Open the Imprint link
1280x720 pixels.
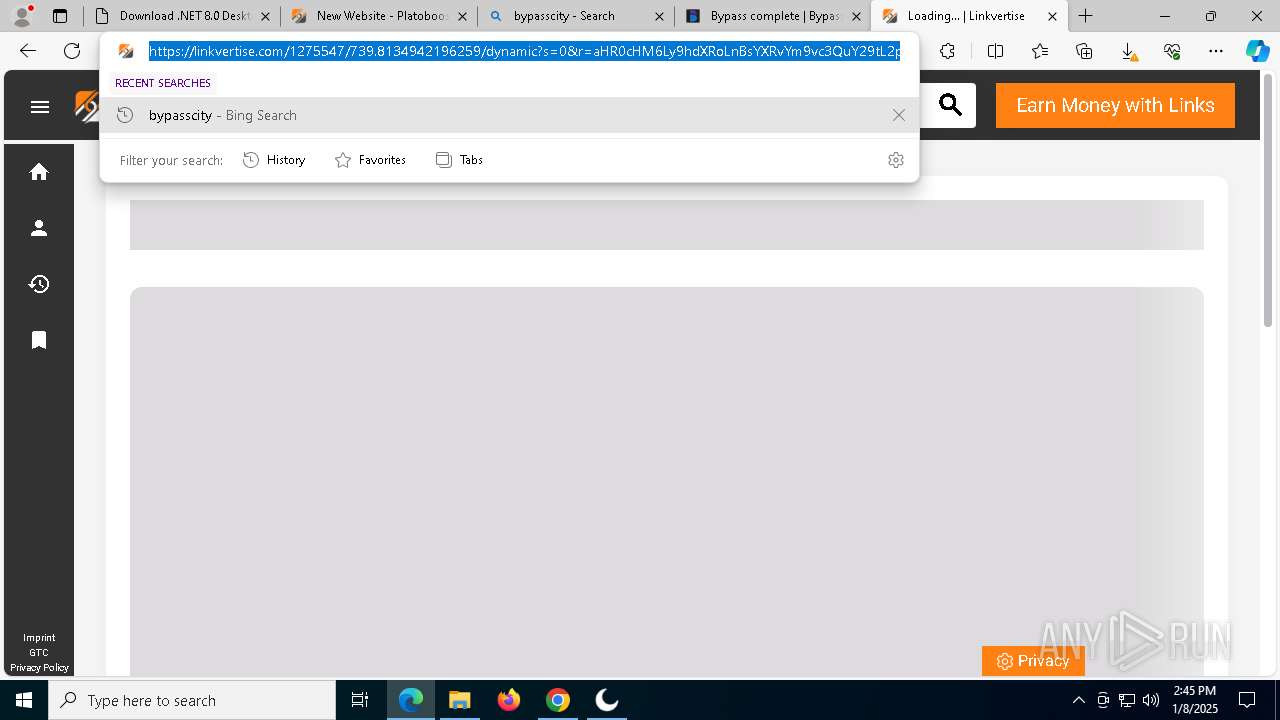(x=39, y=638)
